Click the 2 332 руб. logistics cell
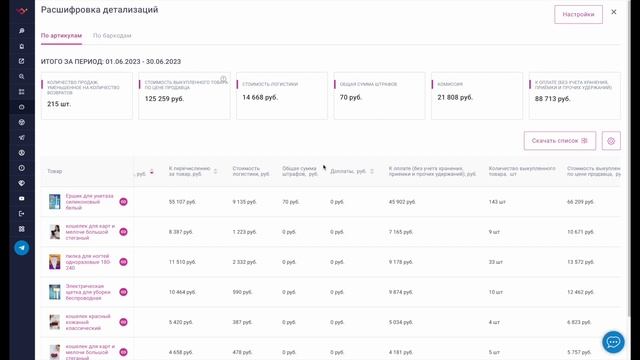This screenshot has height=360, width=640. click(x=244, y=262)
